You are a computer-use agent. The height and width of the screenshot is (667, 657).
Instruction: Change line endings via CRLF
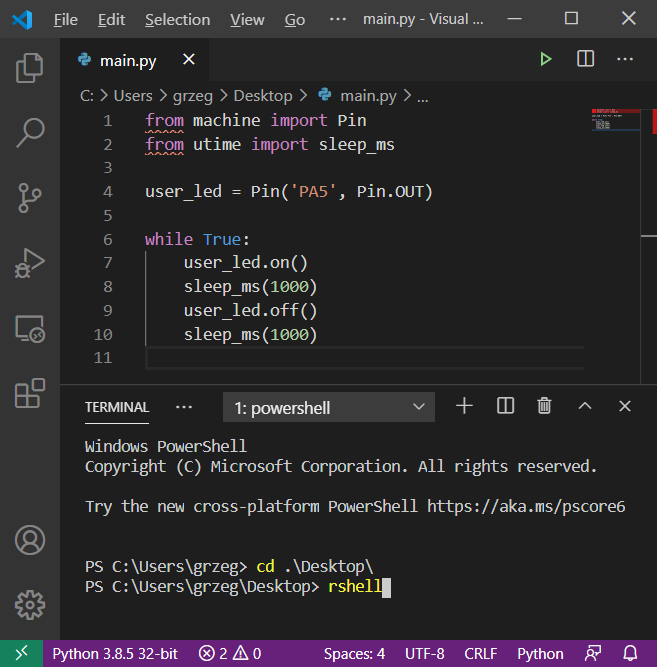[480, 653]
